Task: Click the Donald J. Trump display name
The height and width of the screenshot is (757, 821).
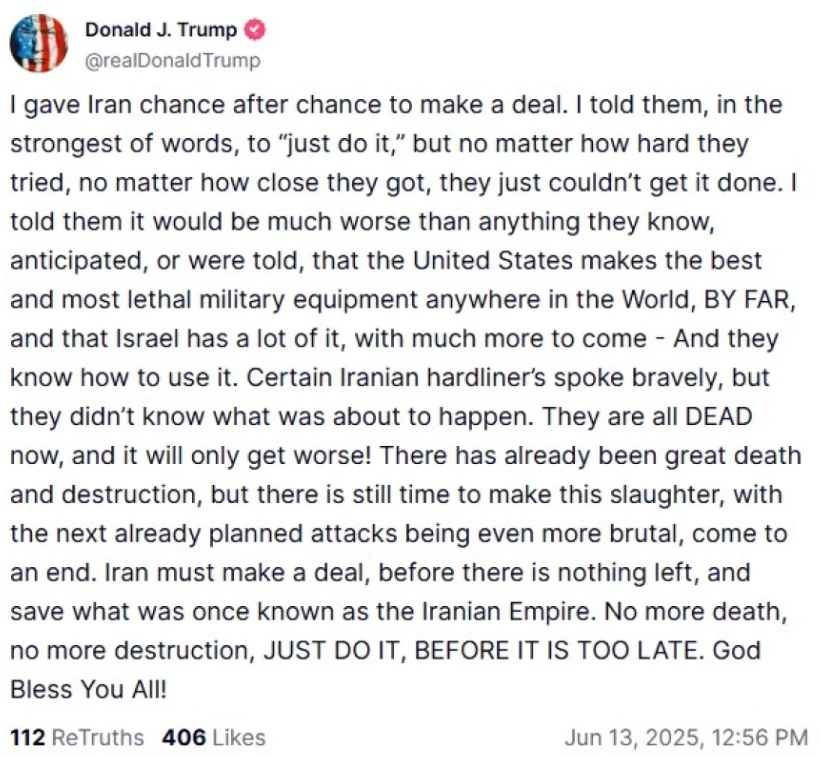Action: click(x=160, y=31)
